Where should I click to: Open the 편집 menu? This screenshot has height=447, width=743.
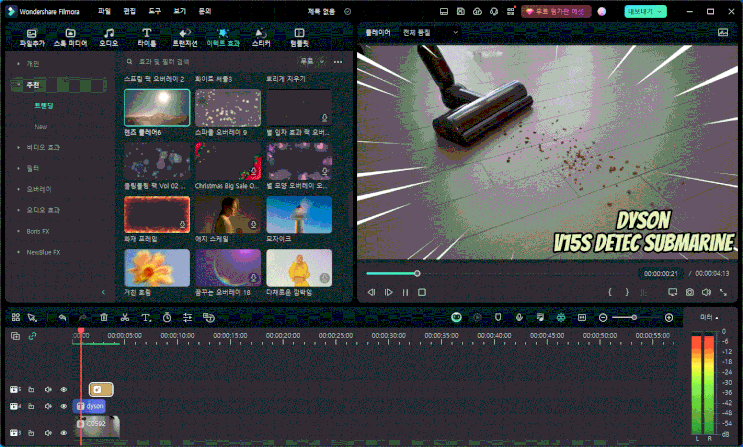pyautogui.click(x=129, y=11)
